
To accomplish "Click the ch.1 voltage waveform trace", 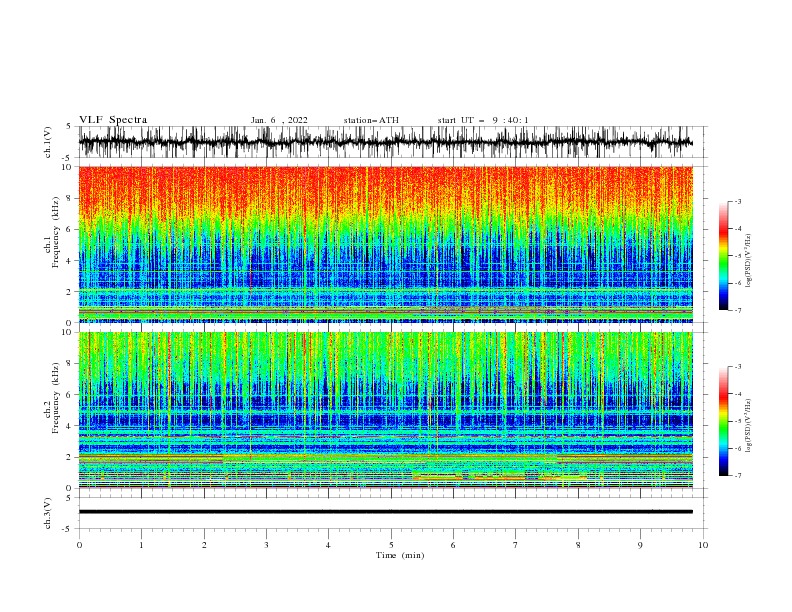I will [x=385, y=142].
